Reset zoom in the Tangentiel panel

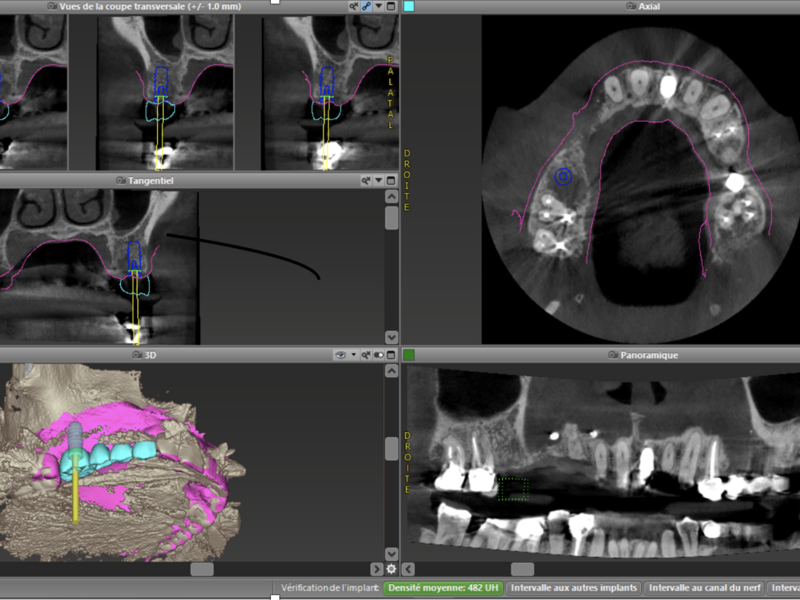(366, 181)
